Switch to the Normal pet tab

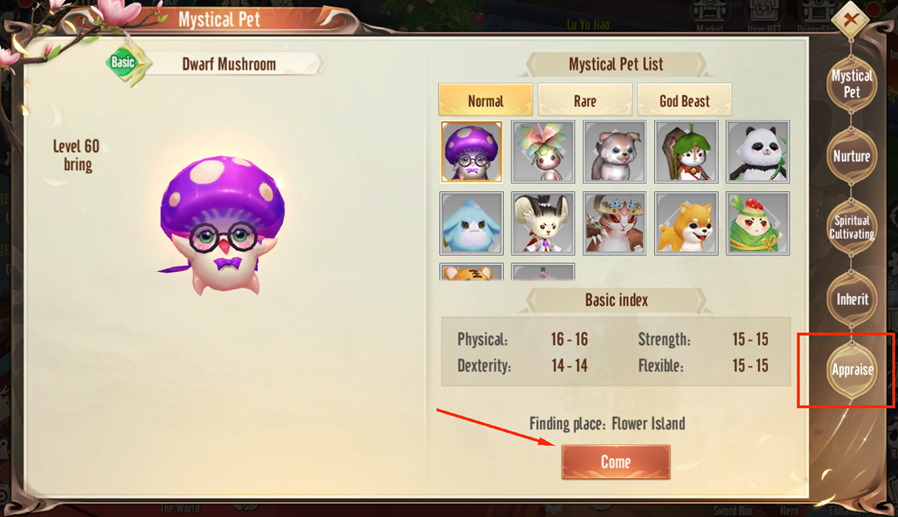(x=486, y=100)
